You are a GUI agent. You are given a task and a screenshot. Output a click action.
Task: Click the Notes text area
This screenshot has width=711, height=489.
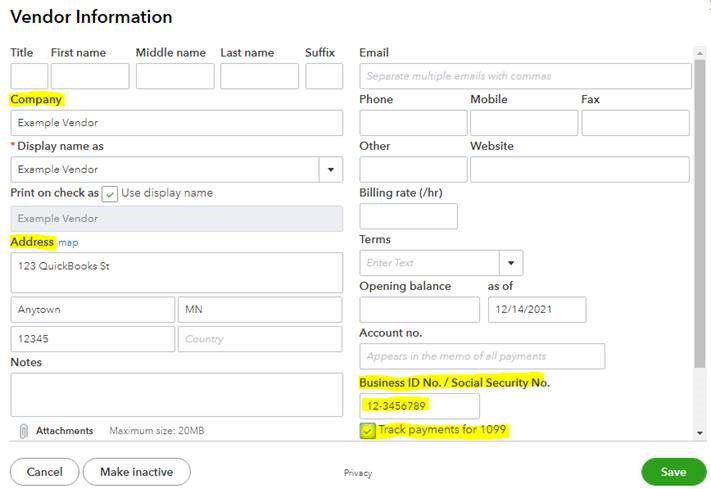click(x=176, y=395)
